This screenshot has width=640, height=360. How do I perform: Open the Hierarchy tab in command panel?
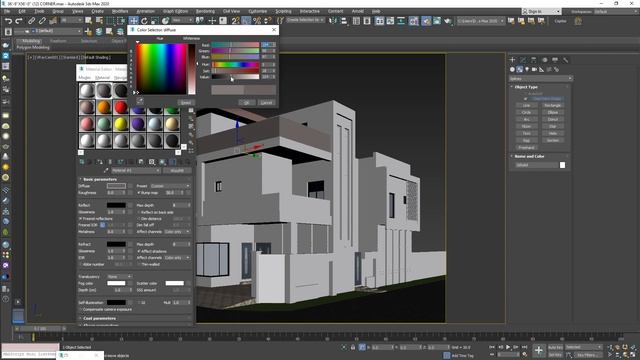click(533, 60)
